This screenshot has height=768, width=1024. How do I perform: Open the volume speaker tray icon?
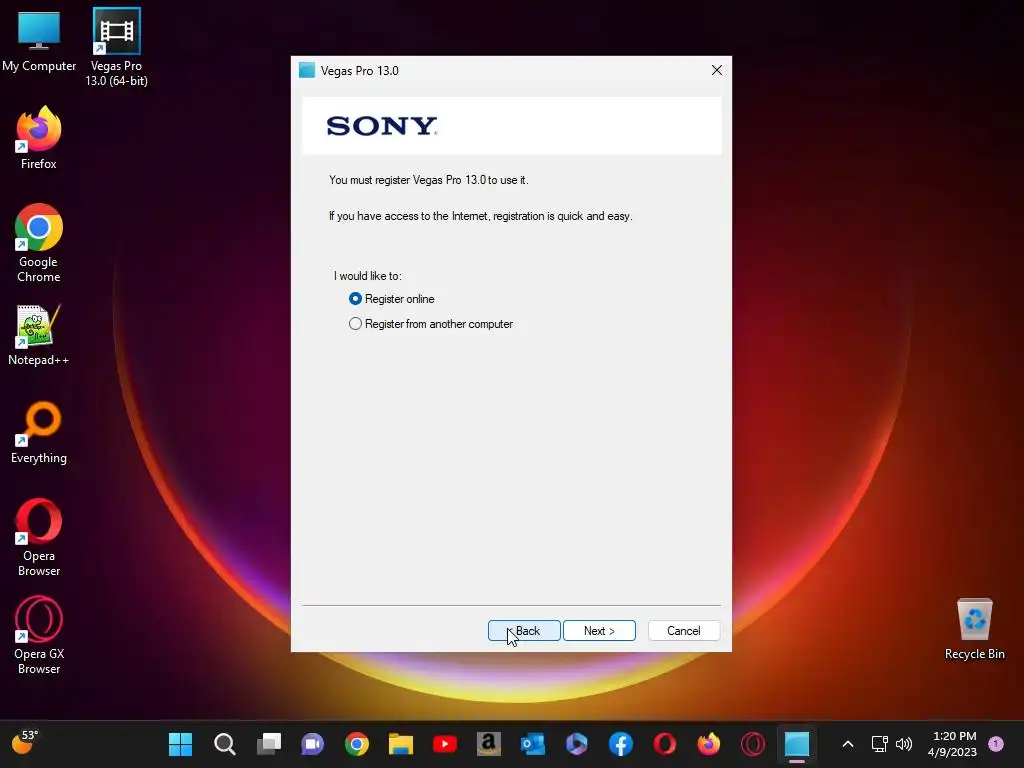tap(904, 744)
